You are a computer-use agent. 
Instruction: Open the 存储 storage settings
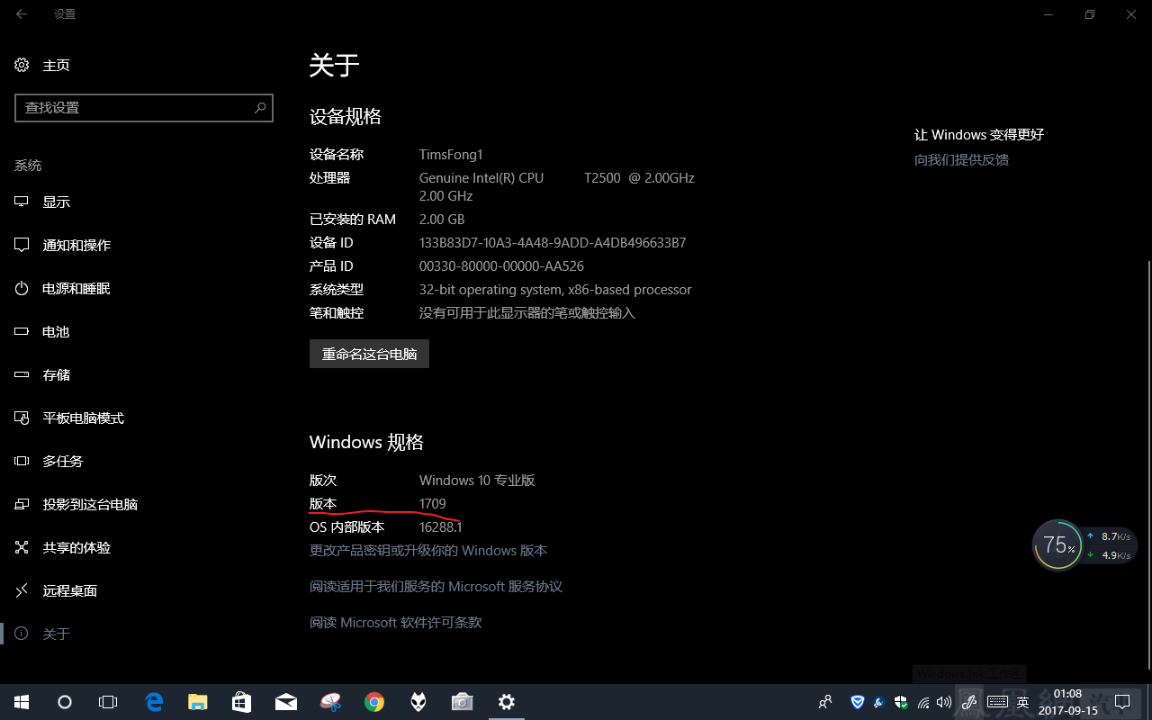point(56,375)
